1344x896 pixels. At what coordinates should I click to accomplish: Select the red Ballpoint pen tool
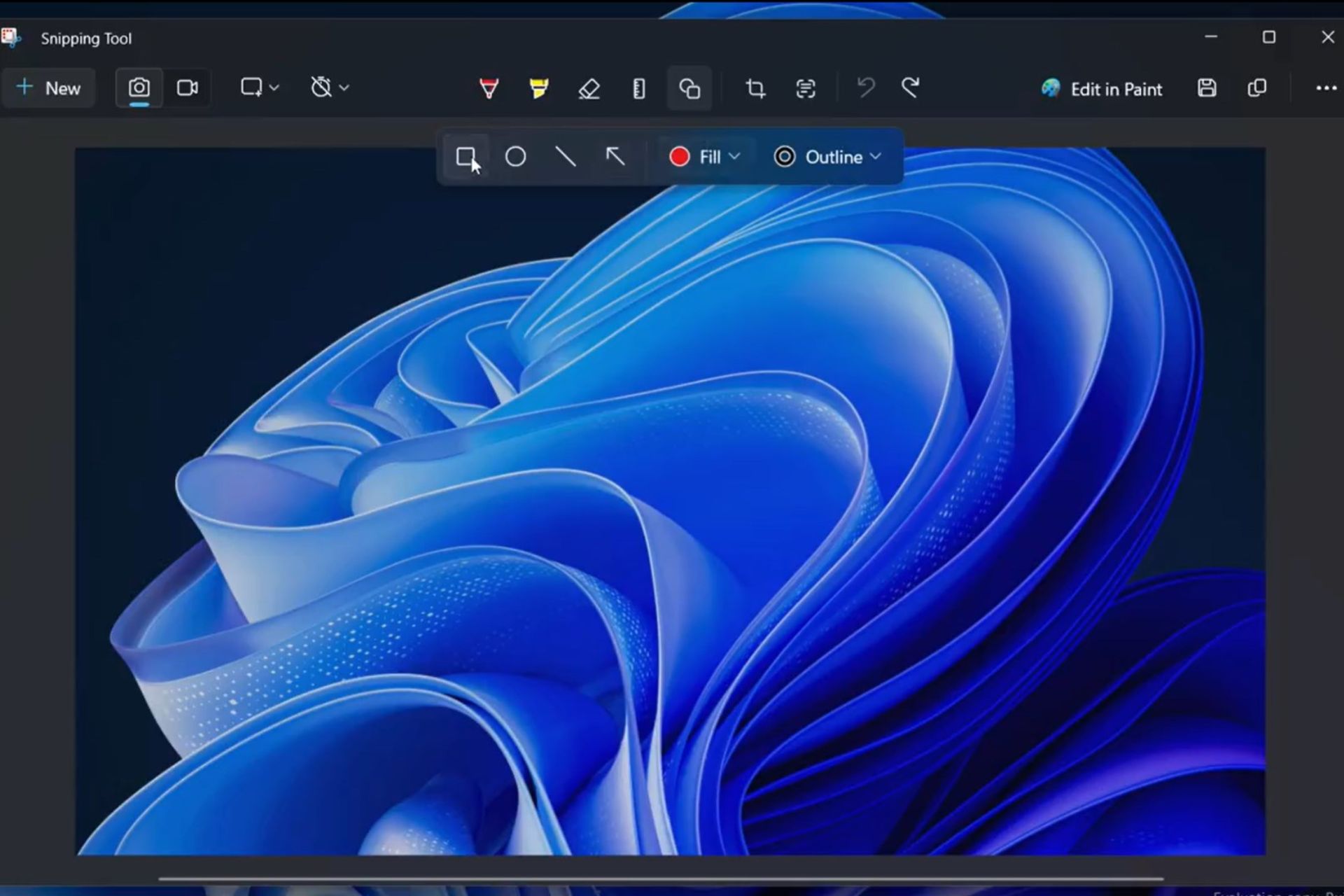pyautogui.click(x=489, y=88)
